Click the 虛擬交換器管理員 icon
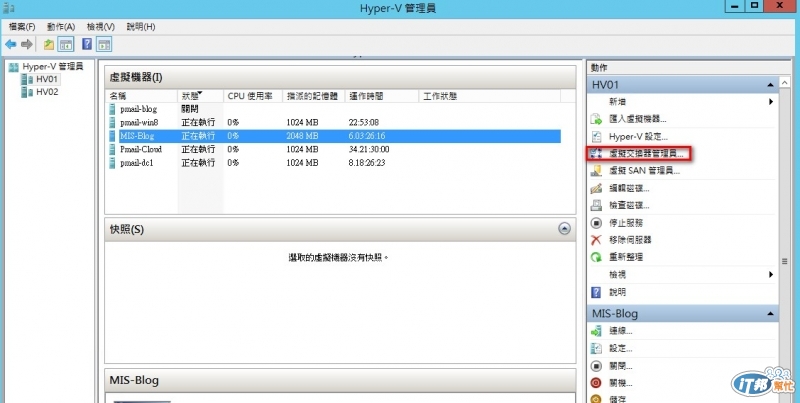 point(596,154)
